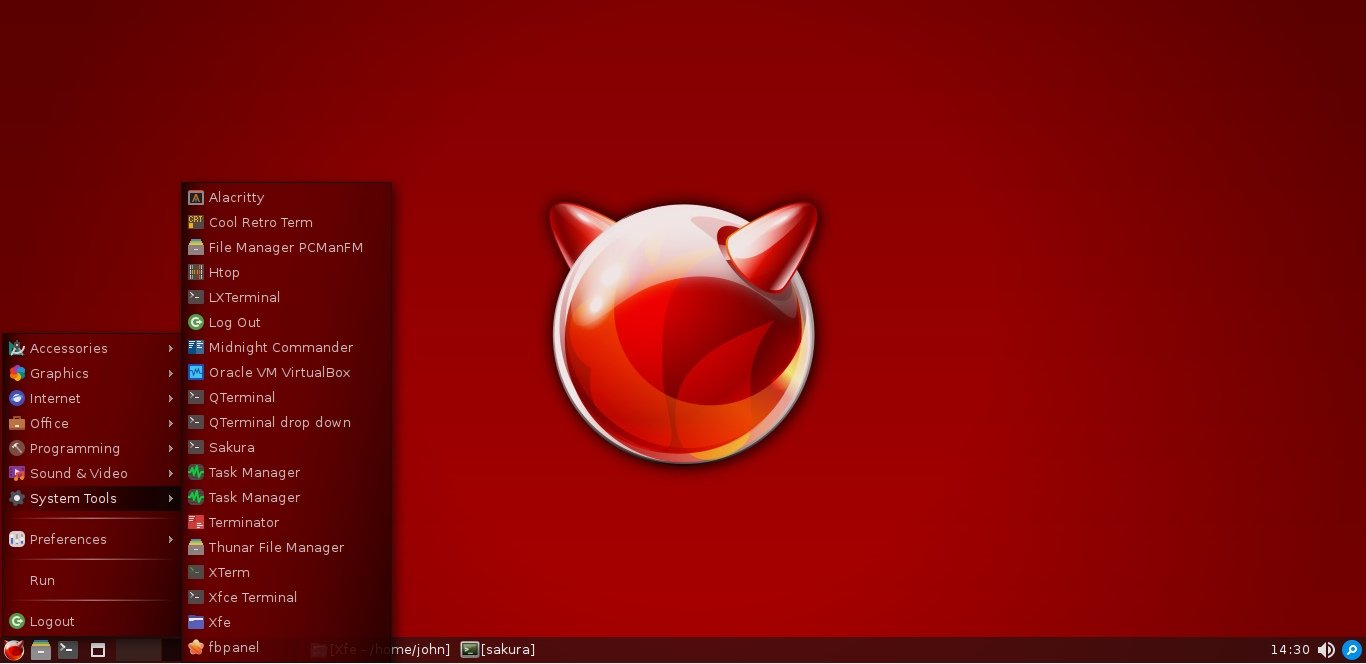
Task: Click the blue search icon in tray
Action: pos(1351,650)
